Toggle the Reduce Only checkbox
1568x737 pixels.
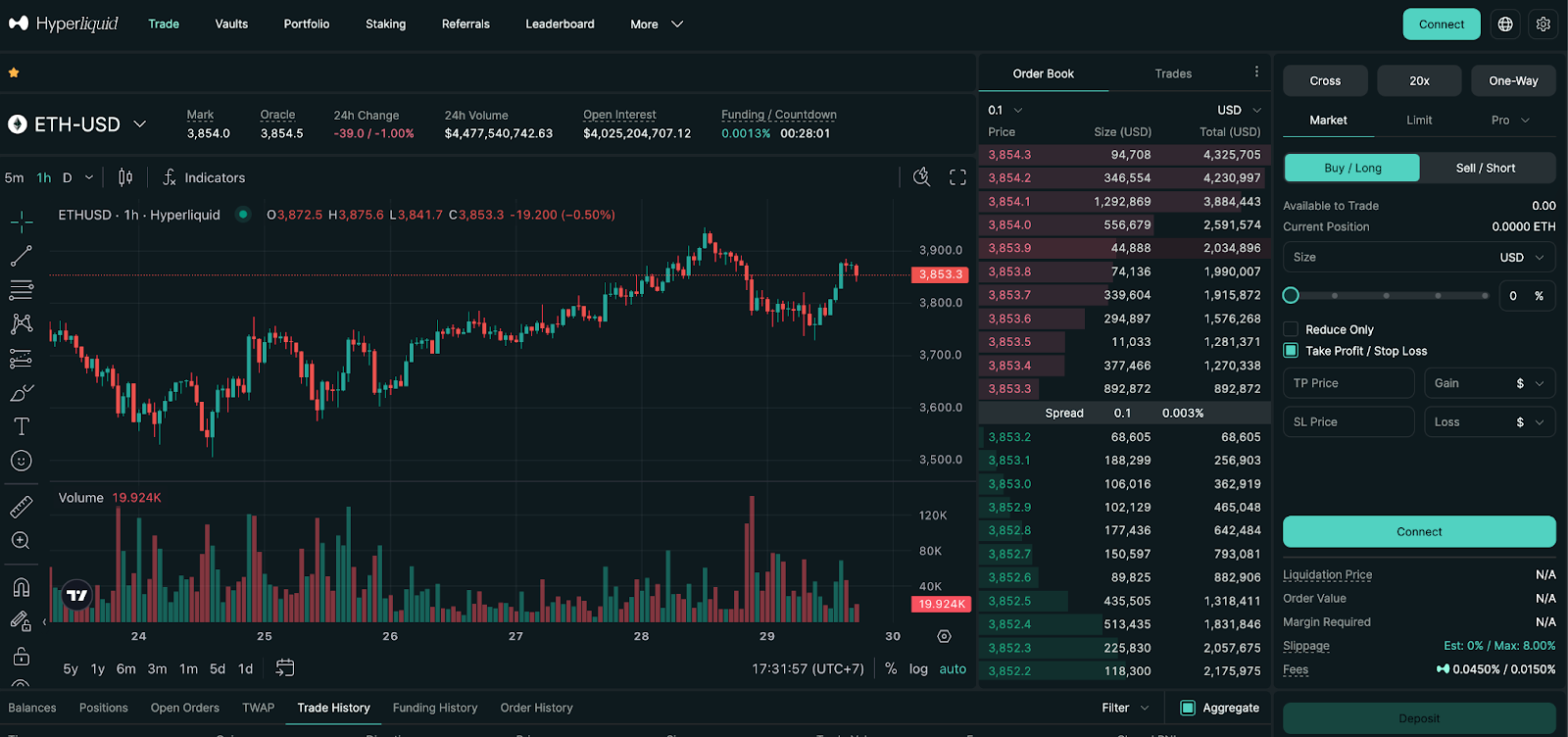(1291, 329)
